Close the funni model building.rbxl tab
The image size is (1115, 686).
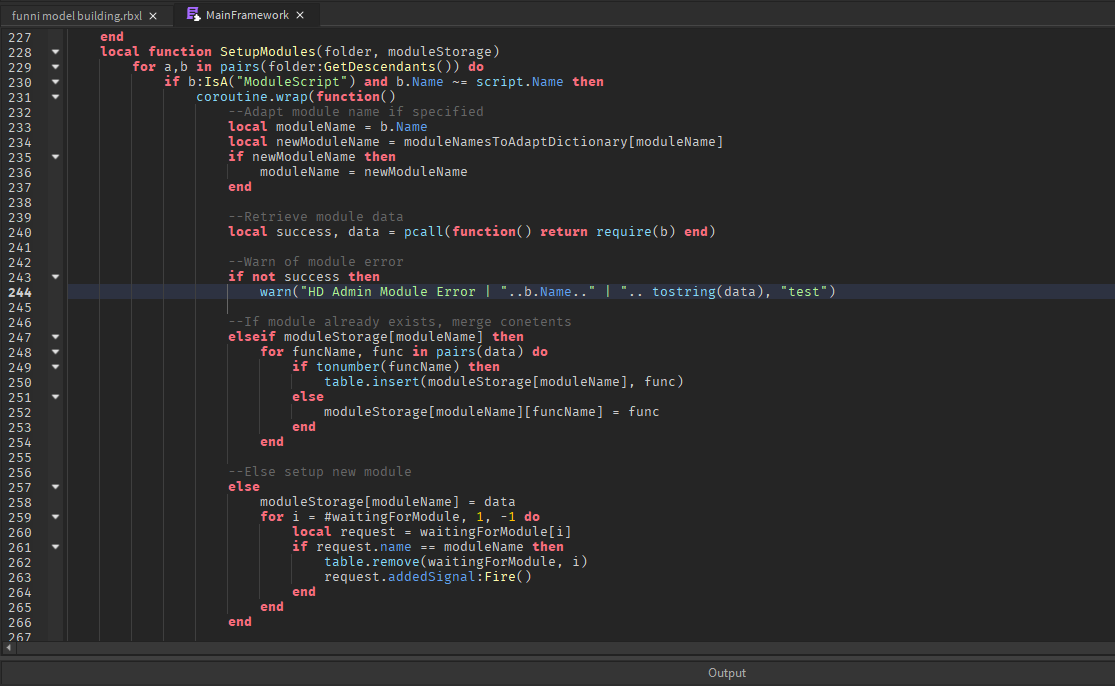pos(152,15)
